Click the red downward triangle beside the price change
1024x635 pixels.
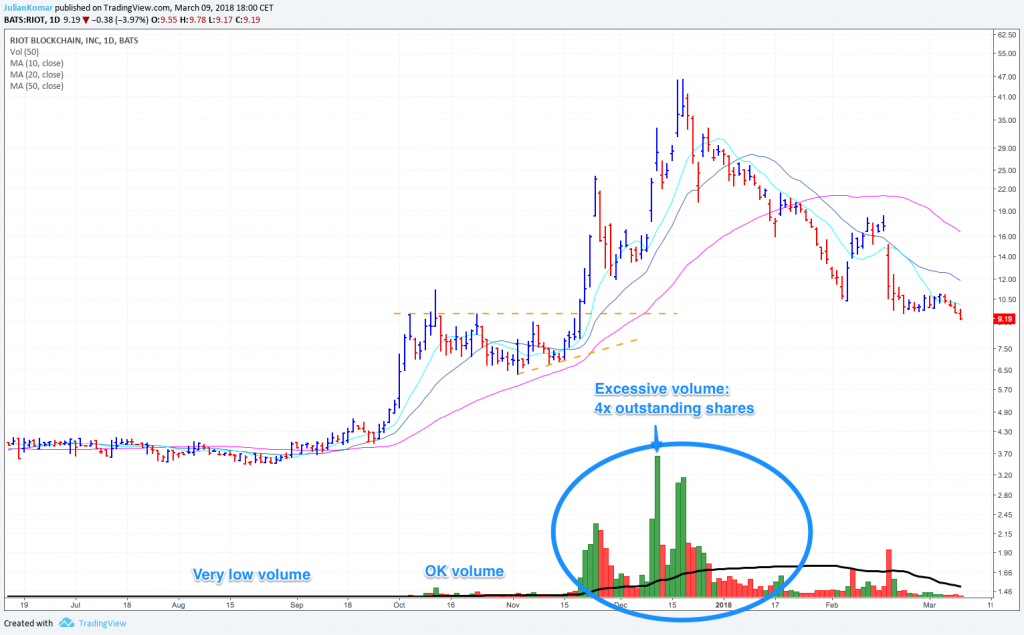pyautogui.click(x=86, y=20)
